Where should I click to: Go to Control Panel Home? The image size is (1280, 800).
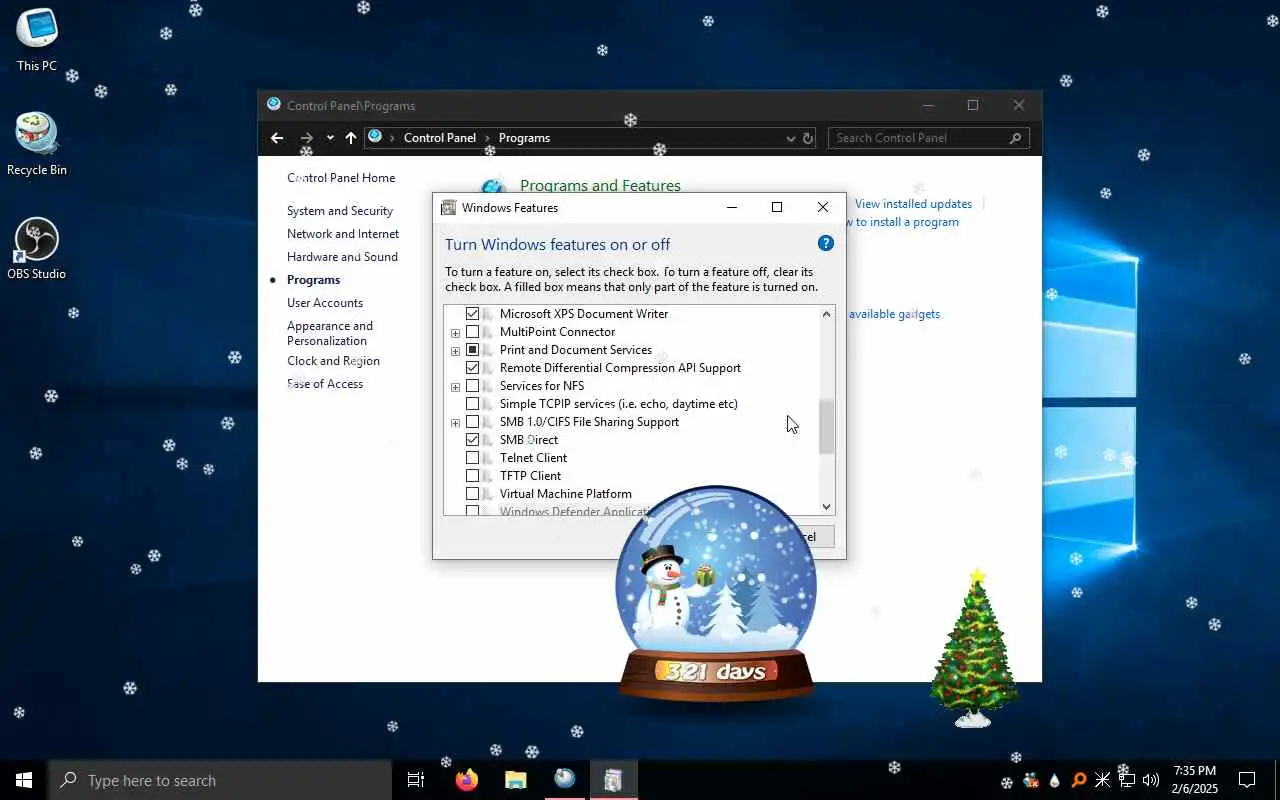341,178
